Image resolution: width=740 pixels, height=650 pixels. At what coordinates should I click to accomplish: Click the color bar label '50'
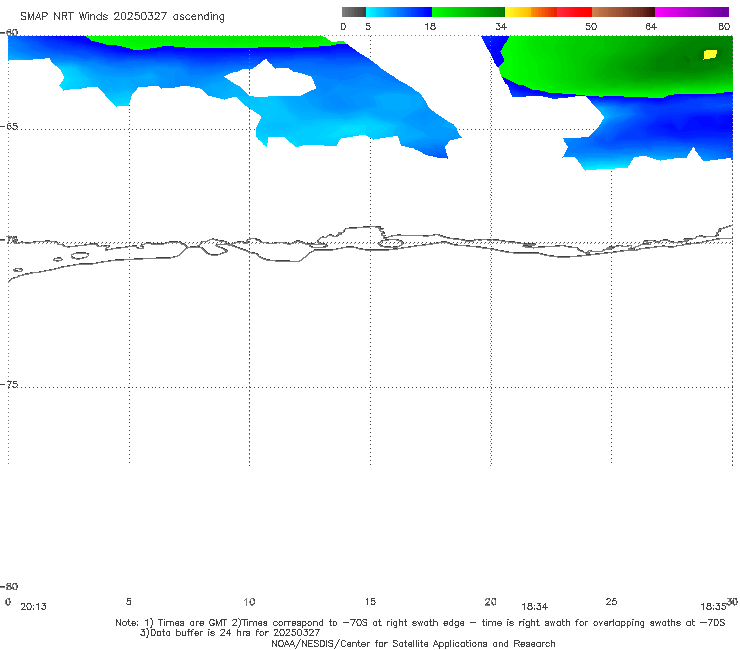(x=591, y=27)
